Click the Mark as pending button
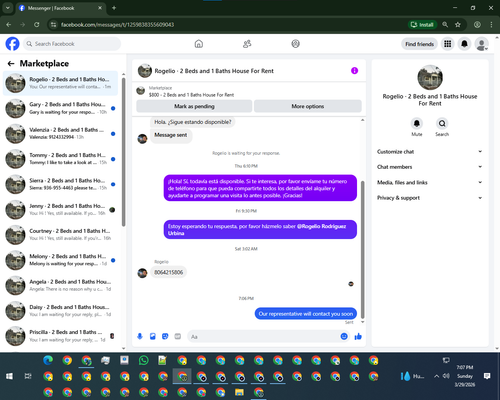The width and height of the screenshot is (500, 400). pos(194,106)
